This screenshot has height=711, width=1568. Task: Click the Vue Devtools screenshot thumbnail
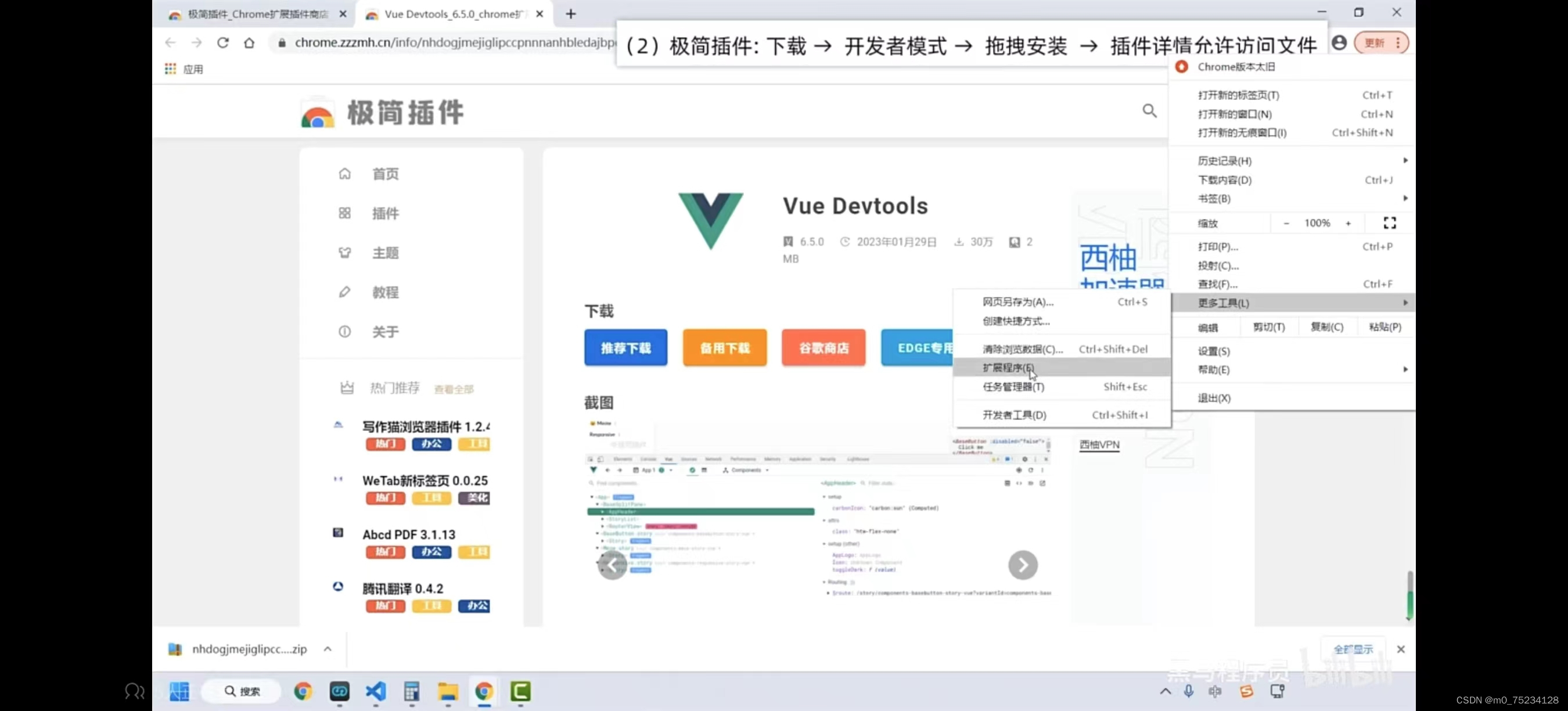coord(818,508)
